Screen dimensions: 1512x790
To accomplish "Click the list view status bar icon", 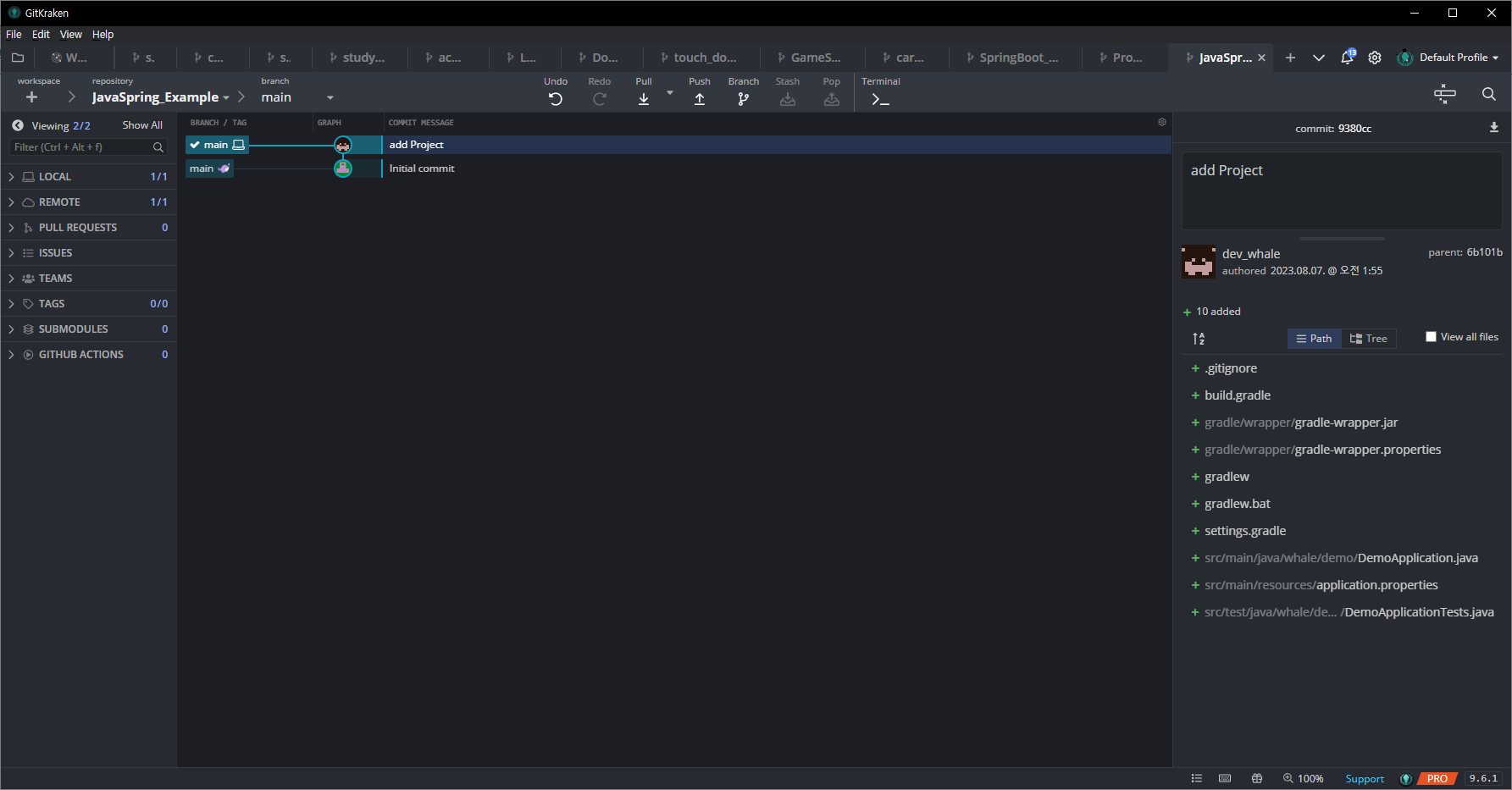I will [x=1197, y=778].
